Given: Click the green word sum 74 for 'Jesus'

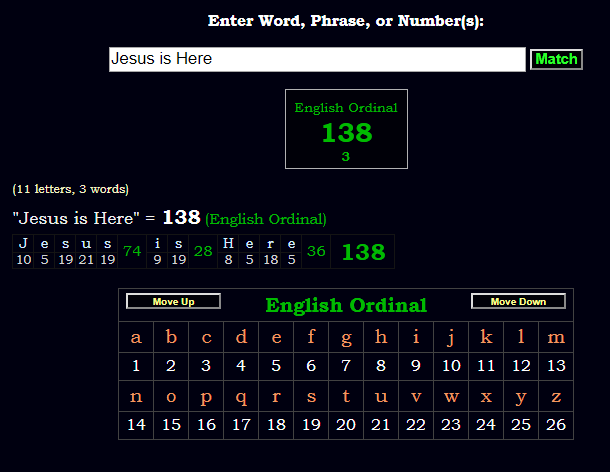Looking at the screenshot, I should click(132, 252).
